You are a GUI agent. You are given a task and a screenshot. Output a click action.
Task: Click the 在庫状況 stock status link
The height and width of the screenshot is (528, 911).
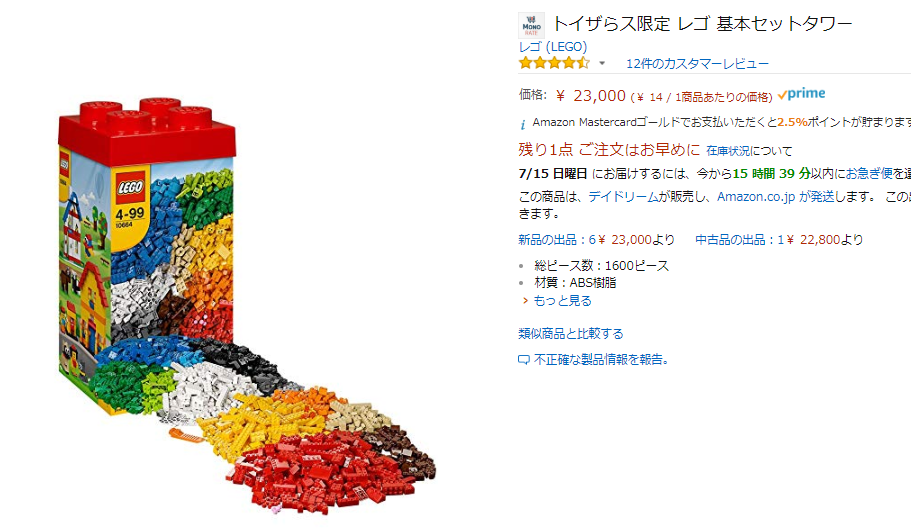tap(728, 151)
